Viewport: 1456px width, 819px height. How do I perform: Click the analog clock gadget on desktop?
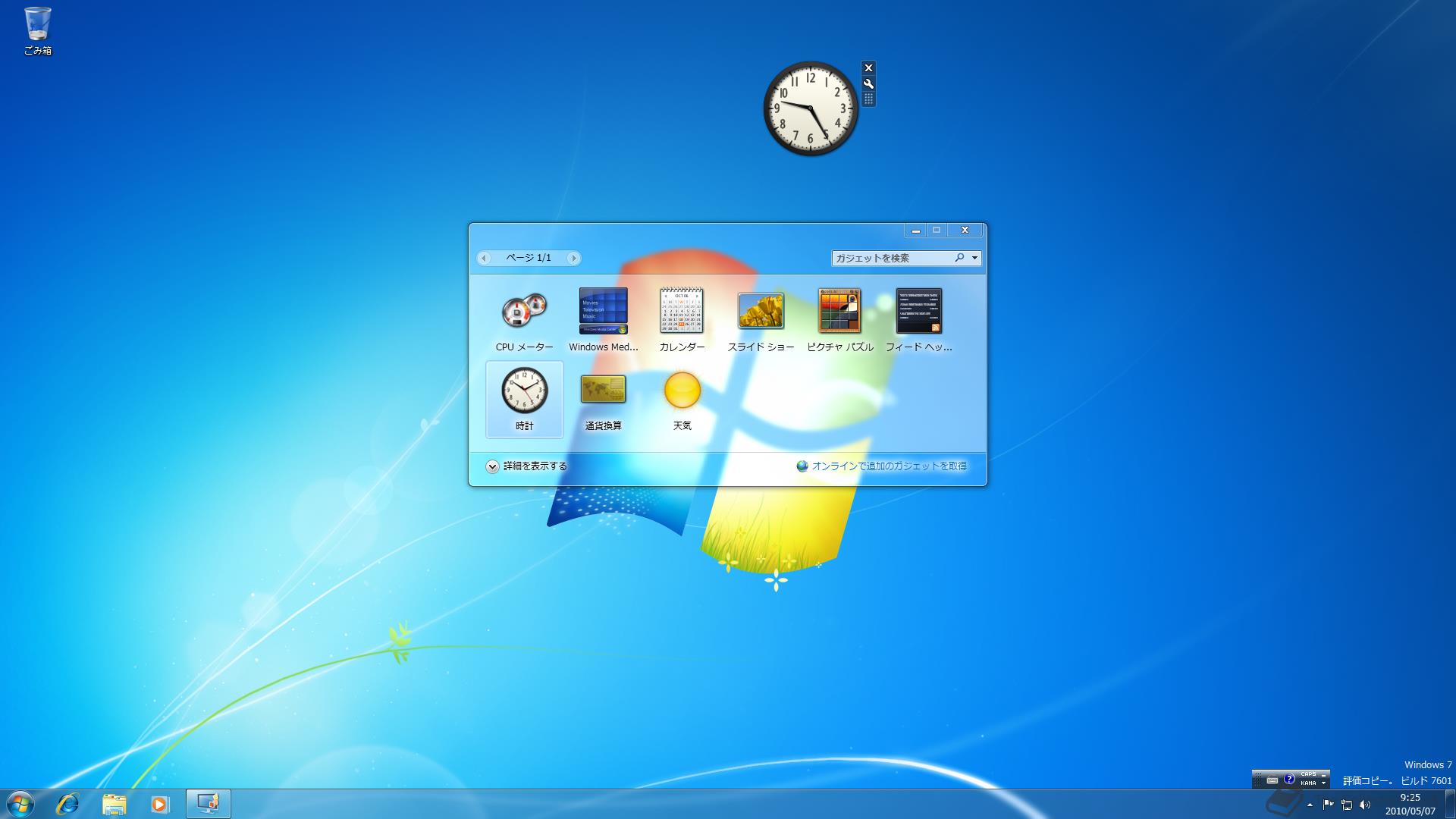click(x=811, y=108)
